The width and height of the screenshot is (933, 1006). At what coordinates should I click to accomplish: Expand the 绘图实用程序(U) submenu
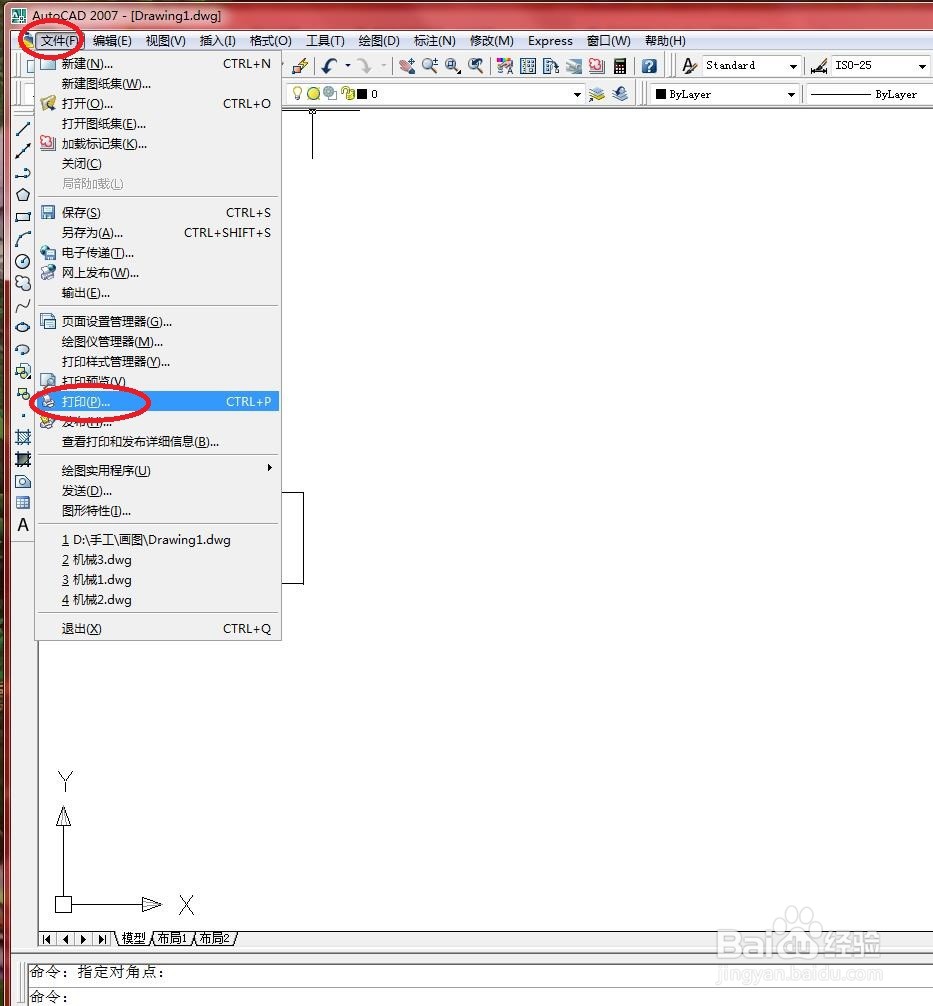point(158,470)
